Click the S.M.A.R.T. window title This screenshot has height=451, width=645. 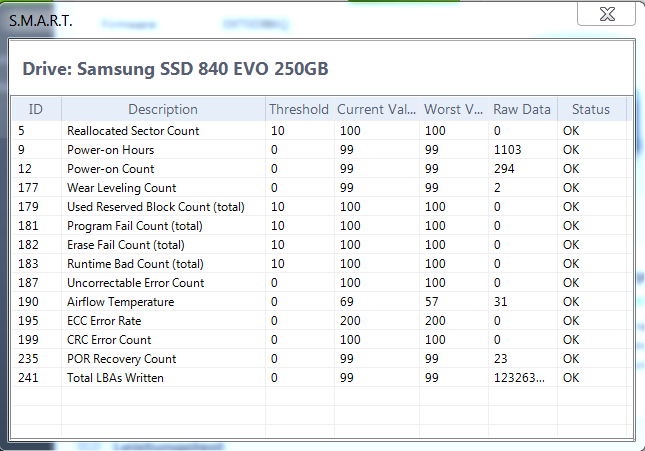click(x=41, y=21)
